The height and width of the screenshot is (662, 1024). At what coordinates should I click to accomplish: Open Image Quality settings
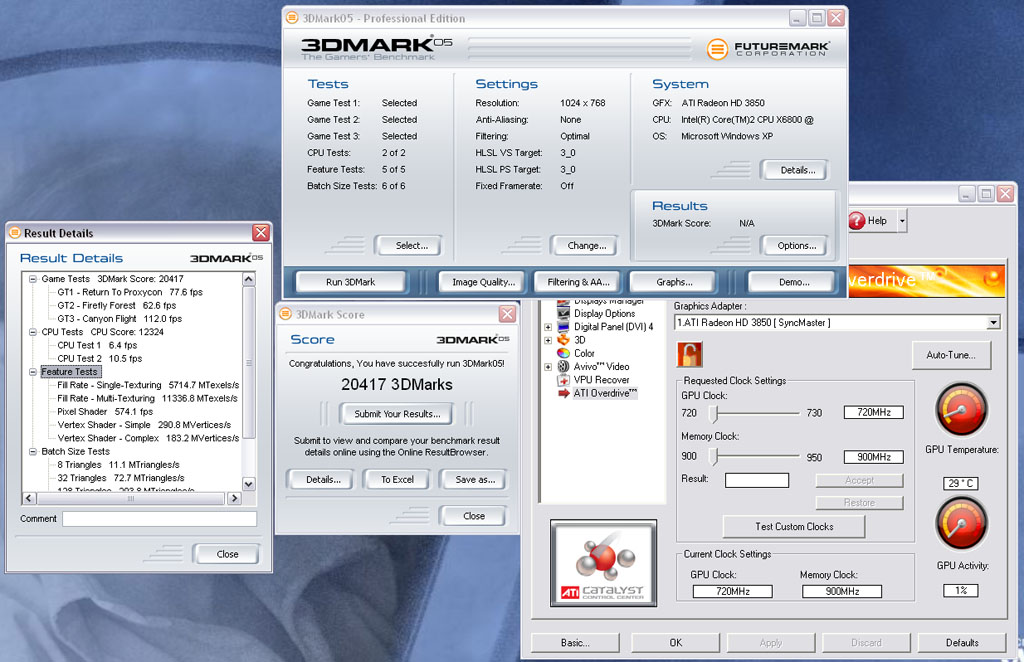click(x=483, y=282)
